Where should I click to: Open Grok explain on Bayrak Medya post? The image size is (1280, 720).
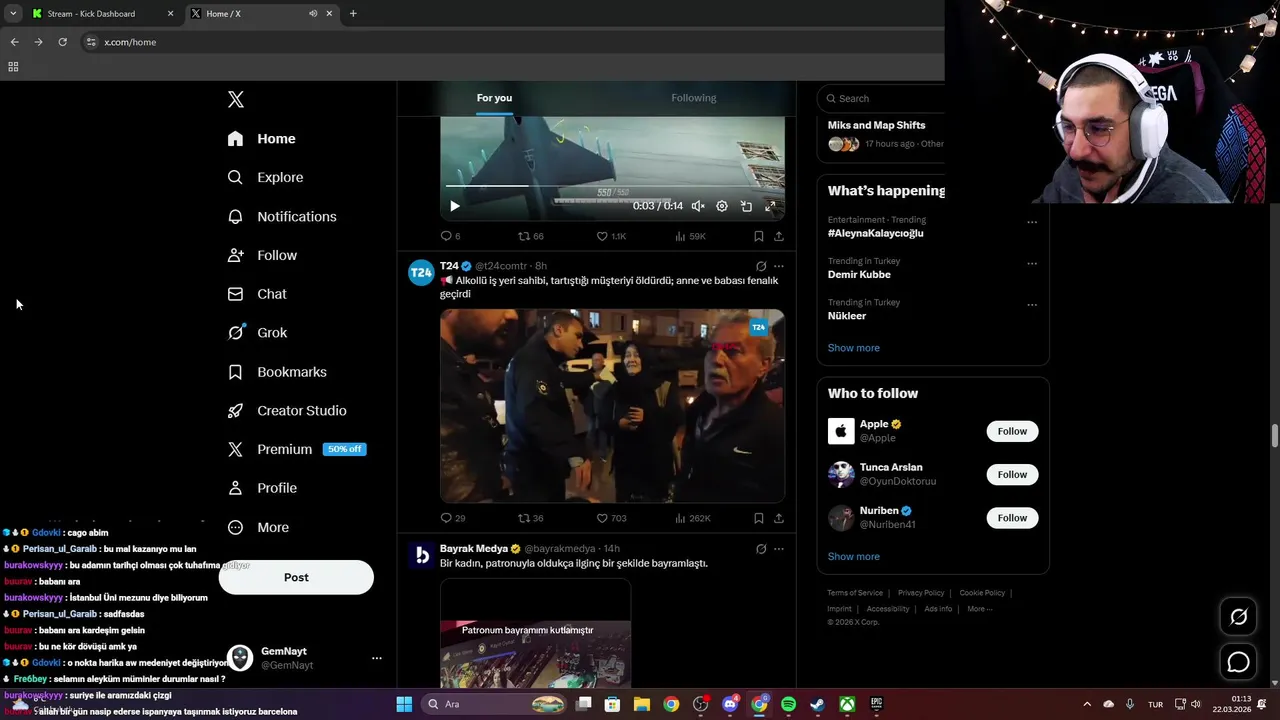point(761,548)
